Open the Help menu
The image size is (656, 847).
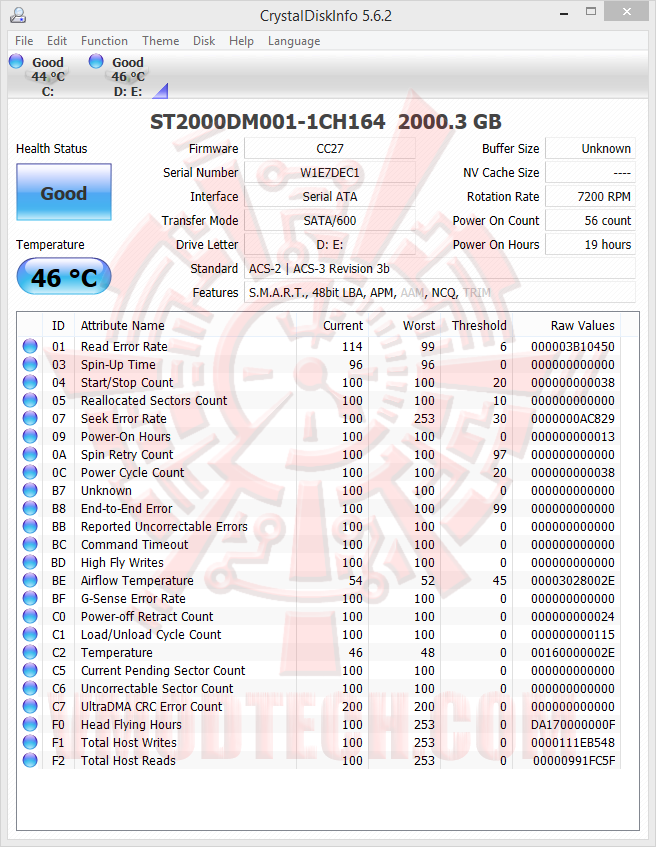[241, 41]
